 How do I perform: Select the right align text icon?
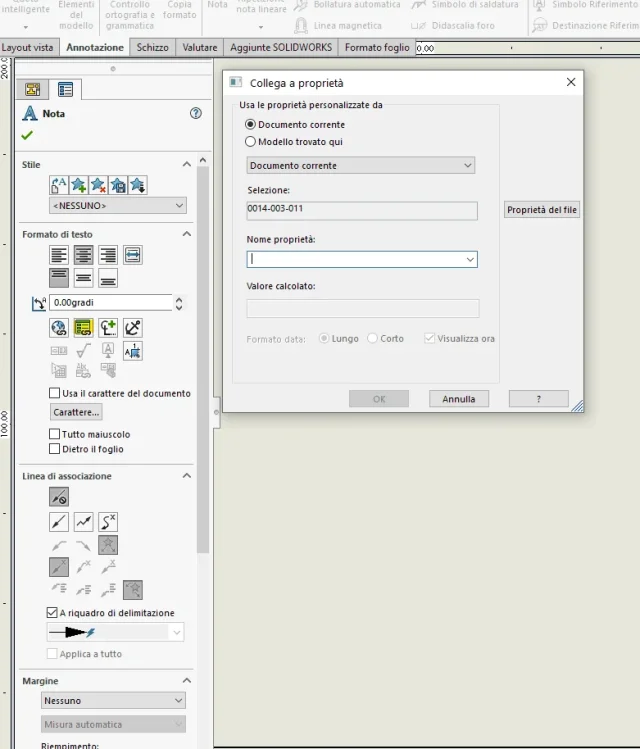tap(108, 255)
